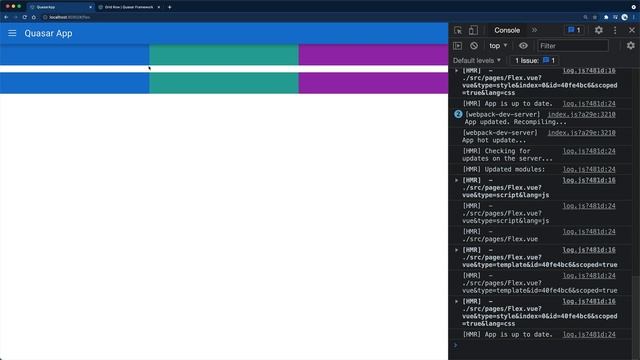The image size is (640, 360).
Task: Go back in the browser
Action: pyautogui.click(x=6, y=17)
